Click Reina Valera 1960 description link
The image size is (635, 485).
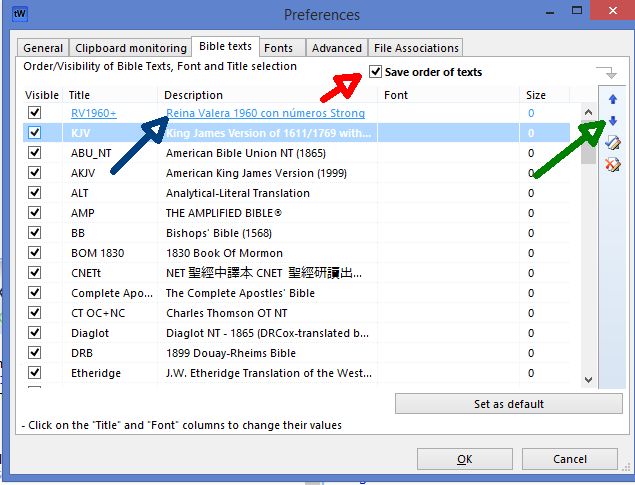coord(266,113)
